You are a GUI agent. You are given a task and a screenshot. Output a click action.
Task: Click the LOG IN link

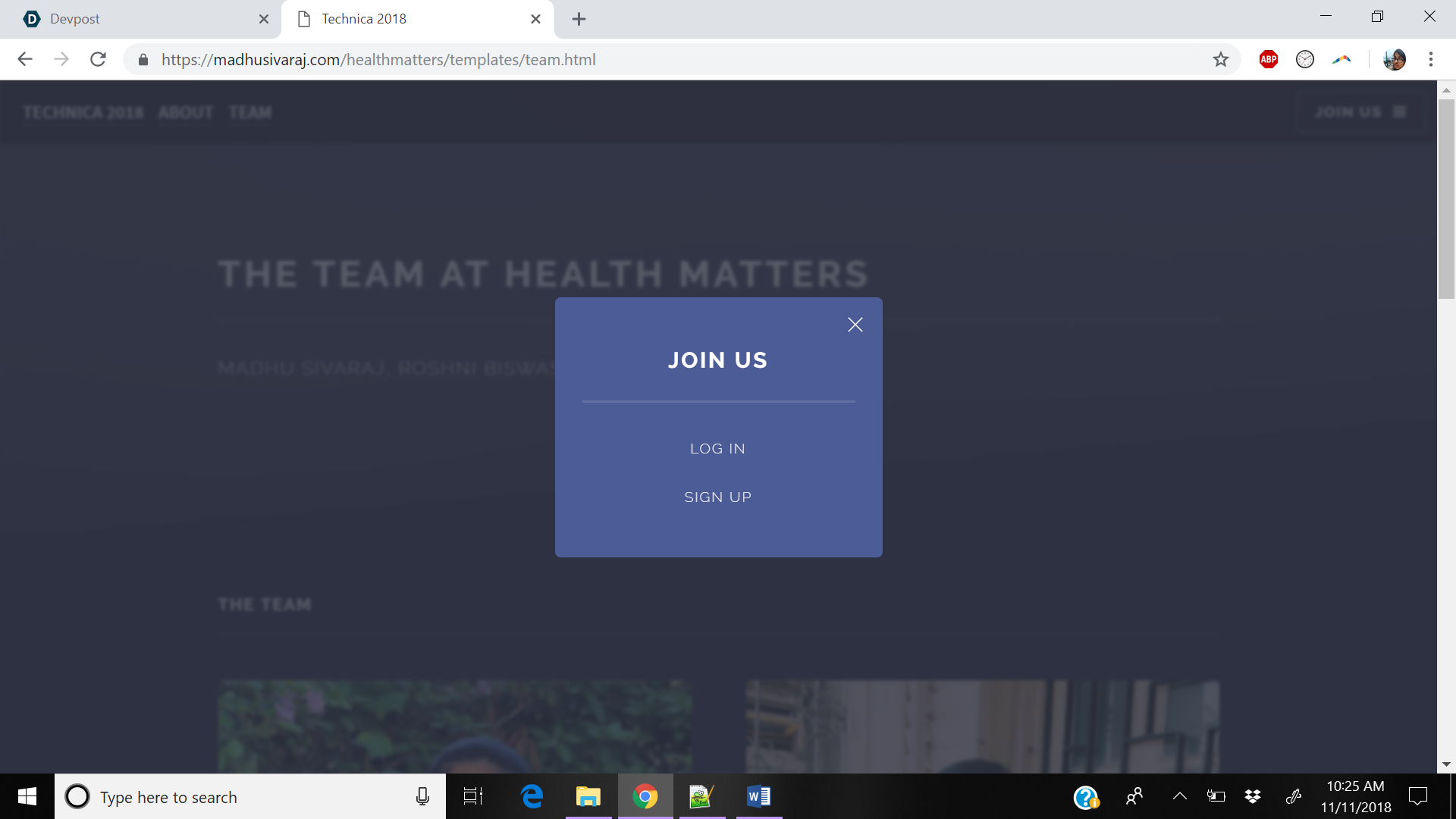point(717,448)
